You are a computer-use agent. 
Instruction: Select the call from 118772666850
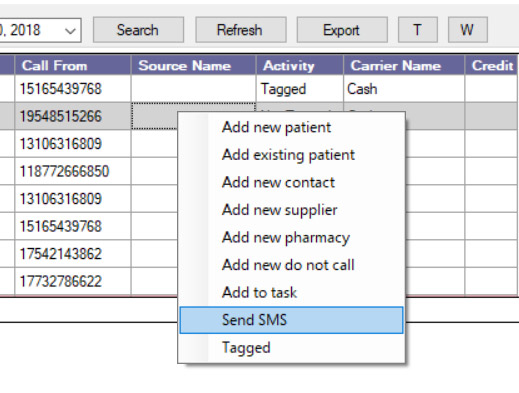[64, 171]
